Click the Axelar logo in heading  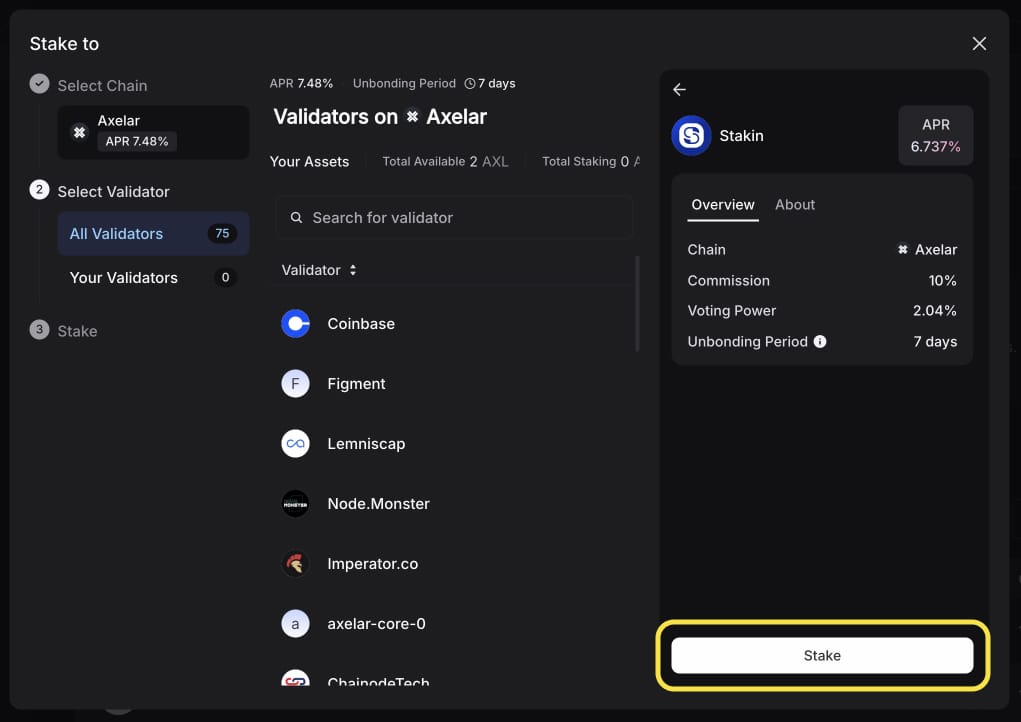[x=412, y=117]
